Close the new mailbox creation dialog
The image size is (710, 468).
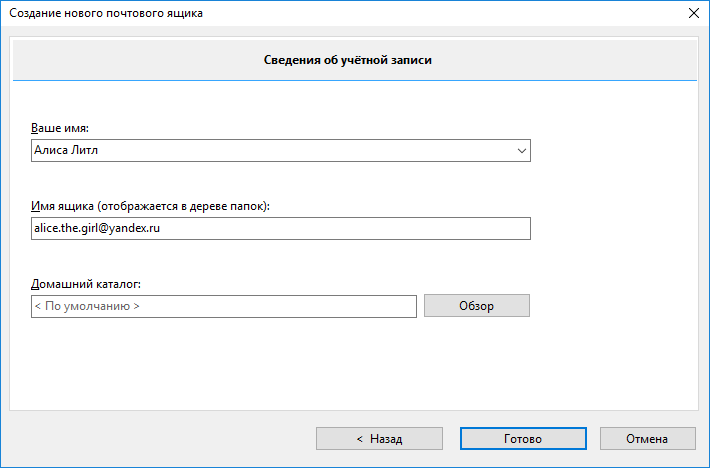(693, 13)
